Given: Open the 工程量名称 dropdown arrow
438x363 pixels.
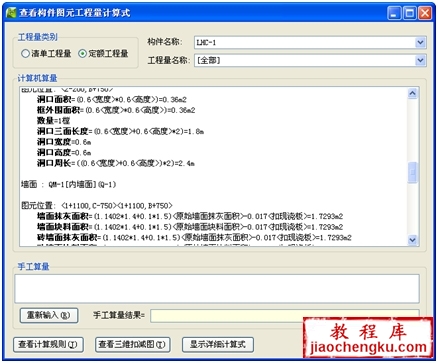Looking at the screenshot, I should (x=420, y=60).
